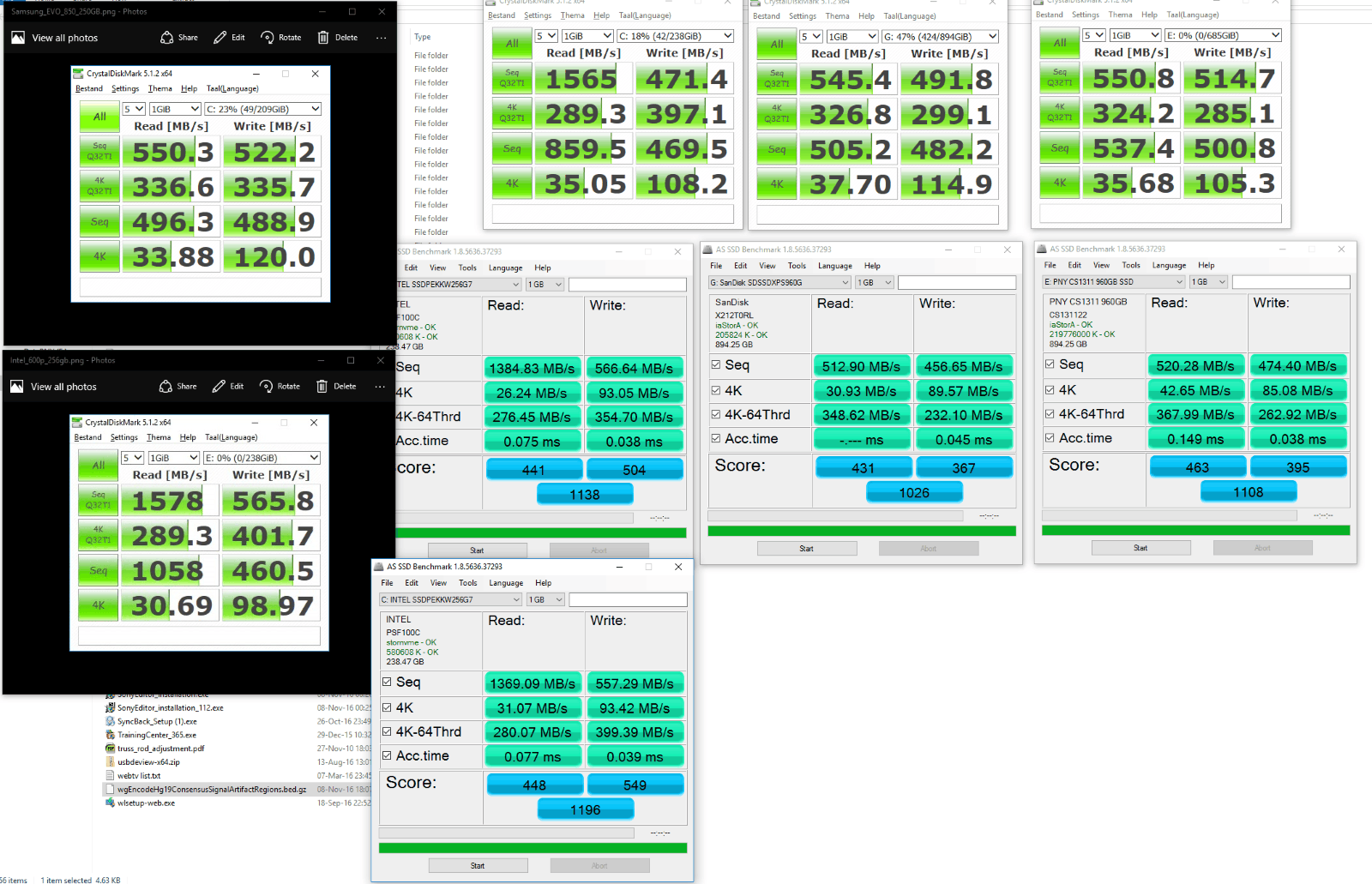
Task: Open the E: PNY CS1311 960GB SSD dropdown
Action: 1114,282
